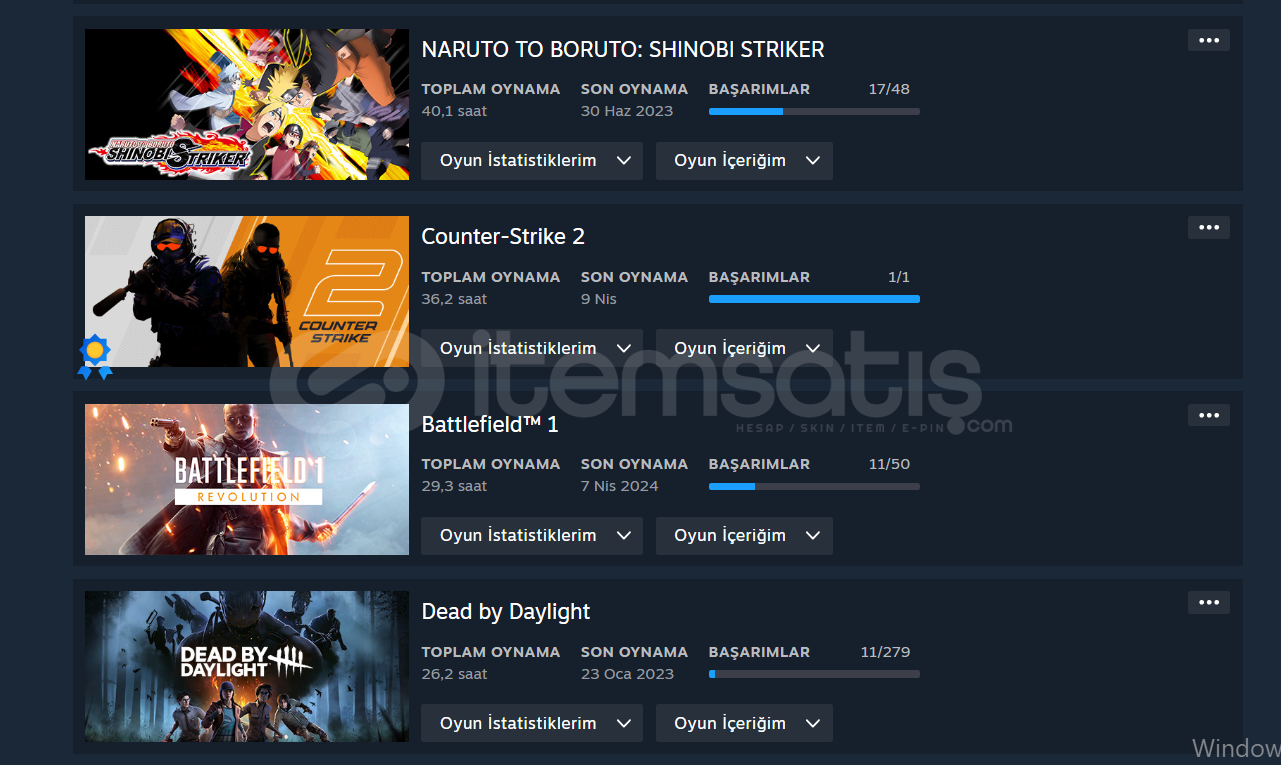The width and height of the screenshot is (1281, 765).
Task: Open the NARUTO TO BORUTO: SHINOBI STRIKER title
Action: click(623, 49)
